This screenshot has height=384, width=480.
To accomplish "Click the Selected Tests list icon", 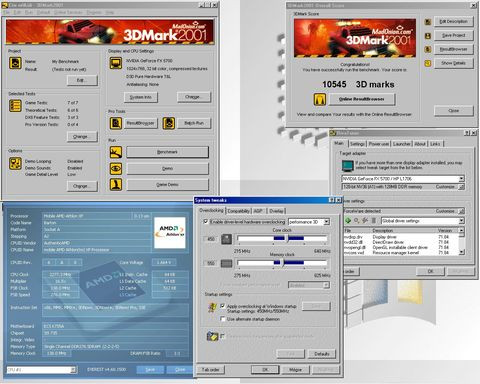I will (15, 106).
